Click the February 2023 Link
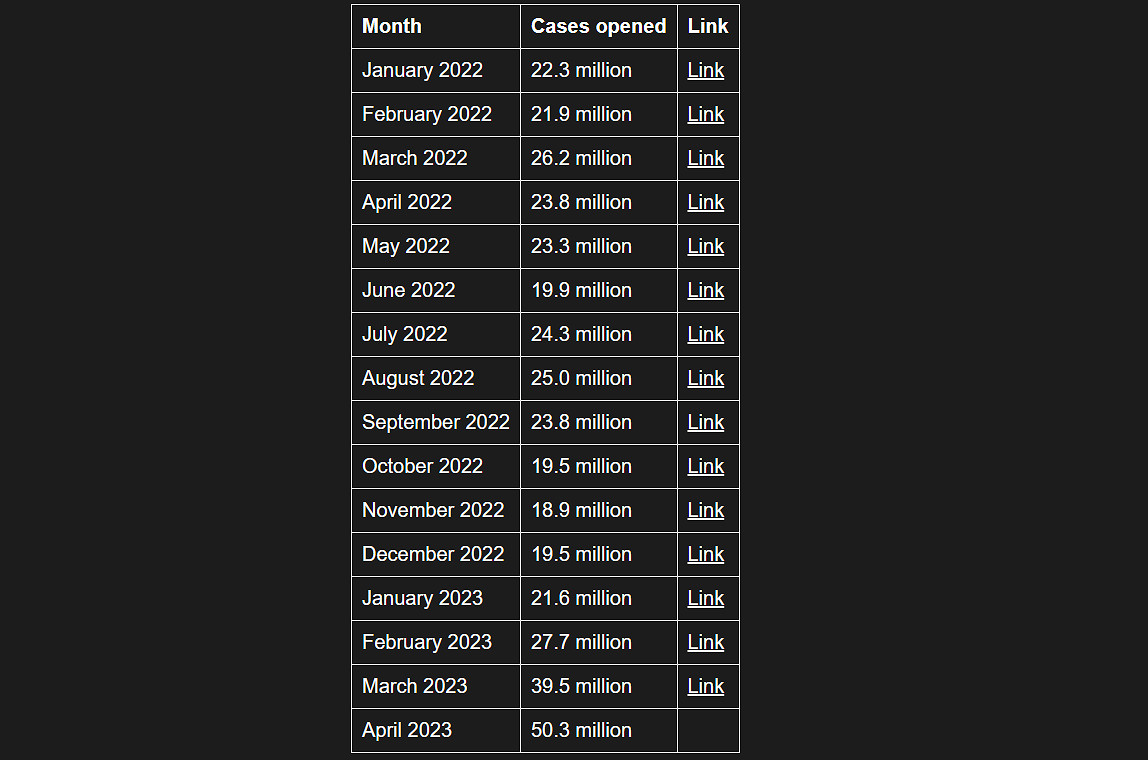Screen dimensions: 1148x760 click(x=705, y=642)
